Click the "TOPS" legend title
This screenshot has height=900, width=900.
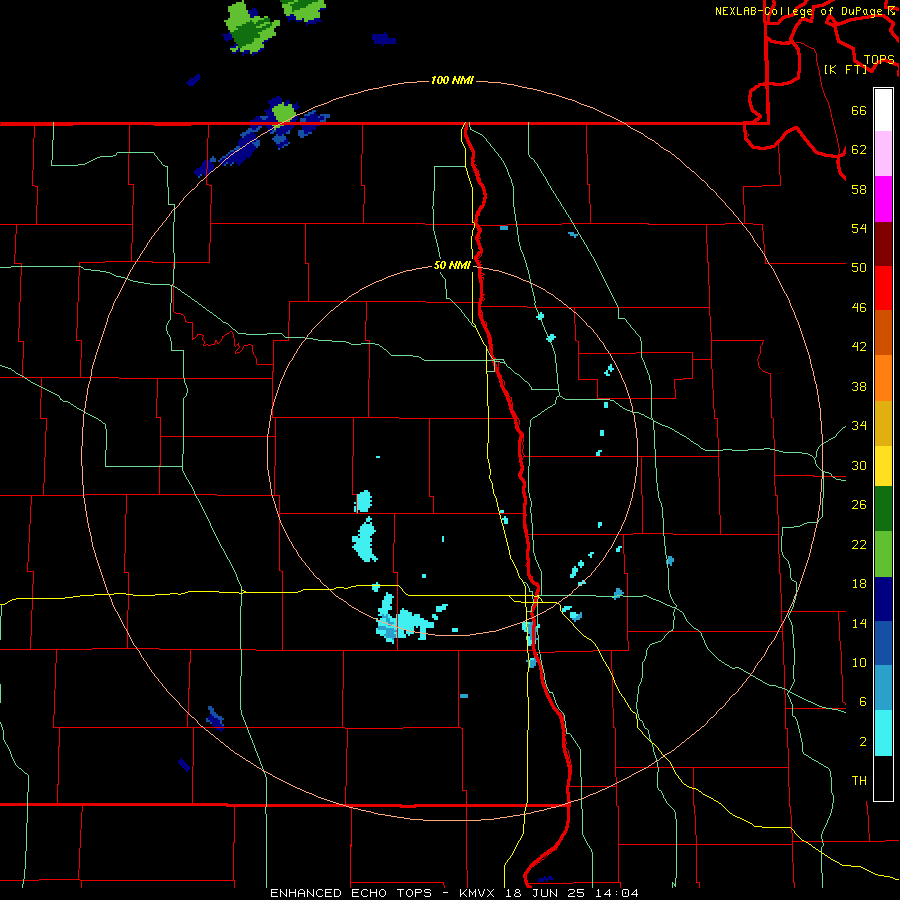tap(879, 60)
